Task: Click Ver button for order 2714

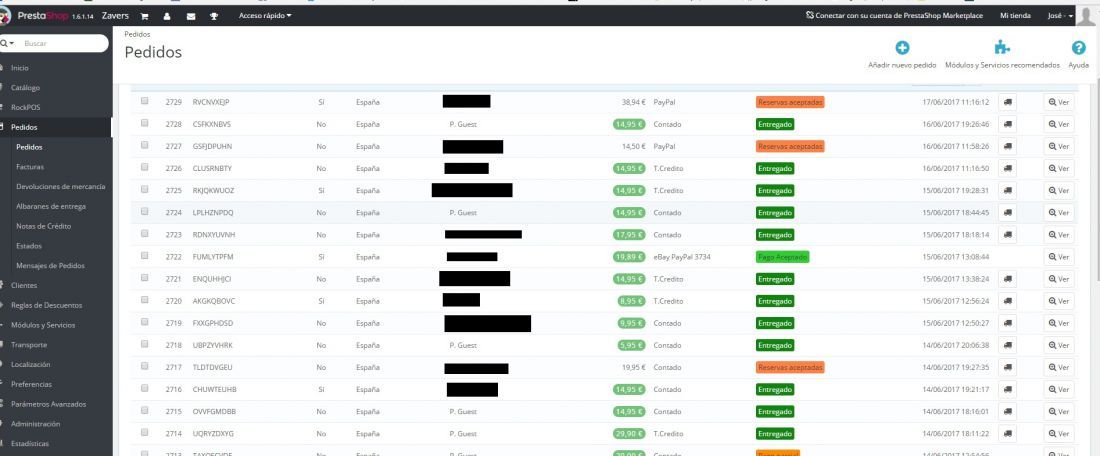Action: click(x=1059, y=434)
